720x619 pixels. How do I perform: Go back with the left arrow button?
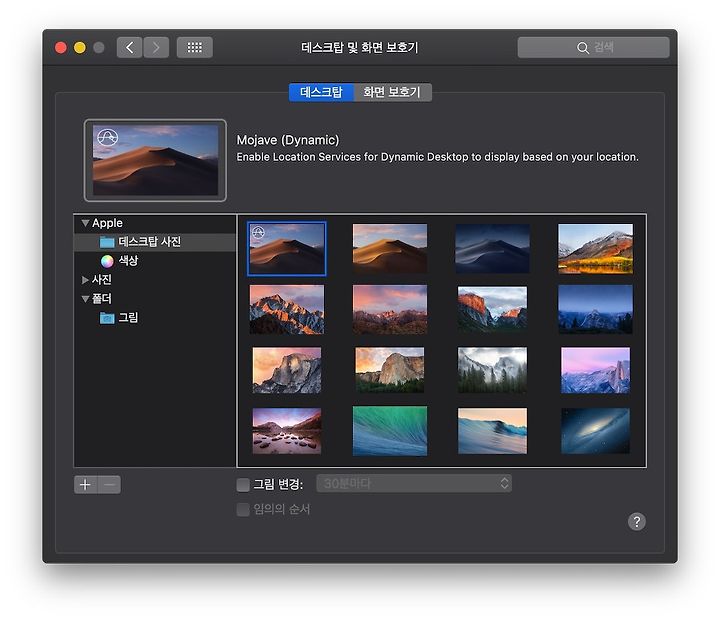[x=129, y=47]
